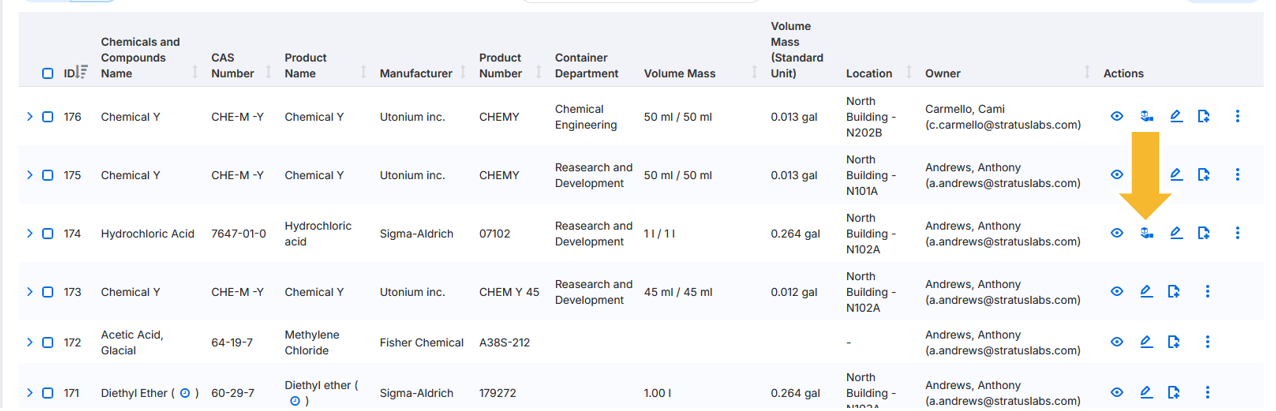
Task: Sort by the Volume Mass column
Action: (x=754, y=73)
